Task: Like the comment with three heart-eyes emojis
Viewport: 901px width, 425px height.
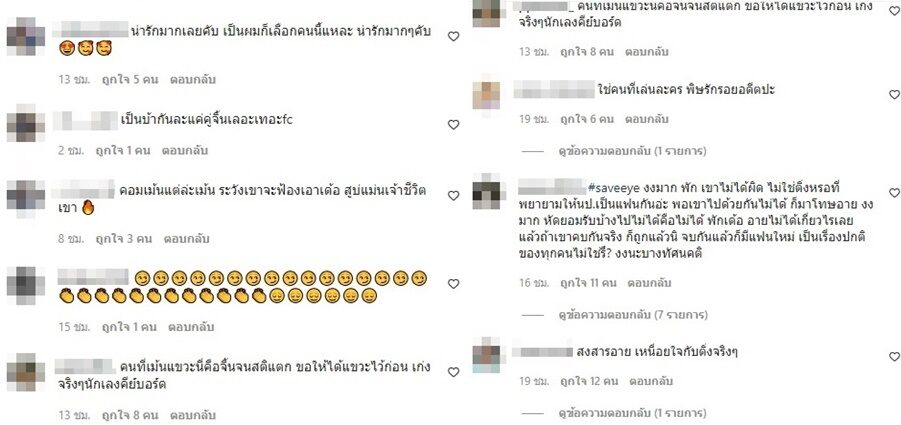Action: pyautogui.click(x=453, y=37)
